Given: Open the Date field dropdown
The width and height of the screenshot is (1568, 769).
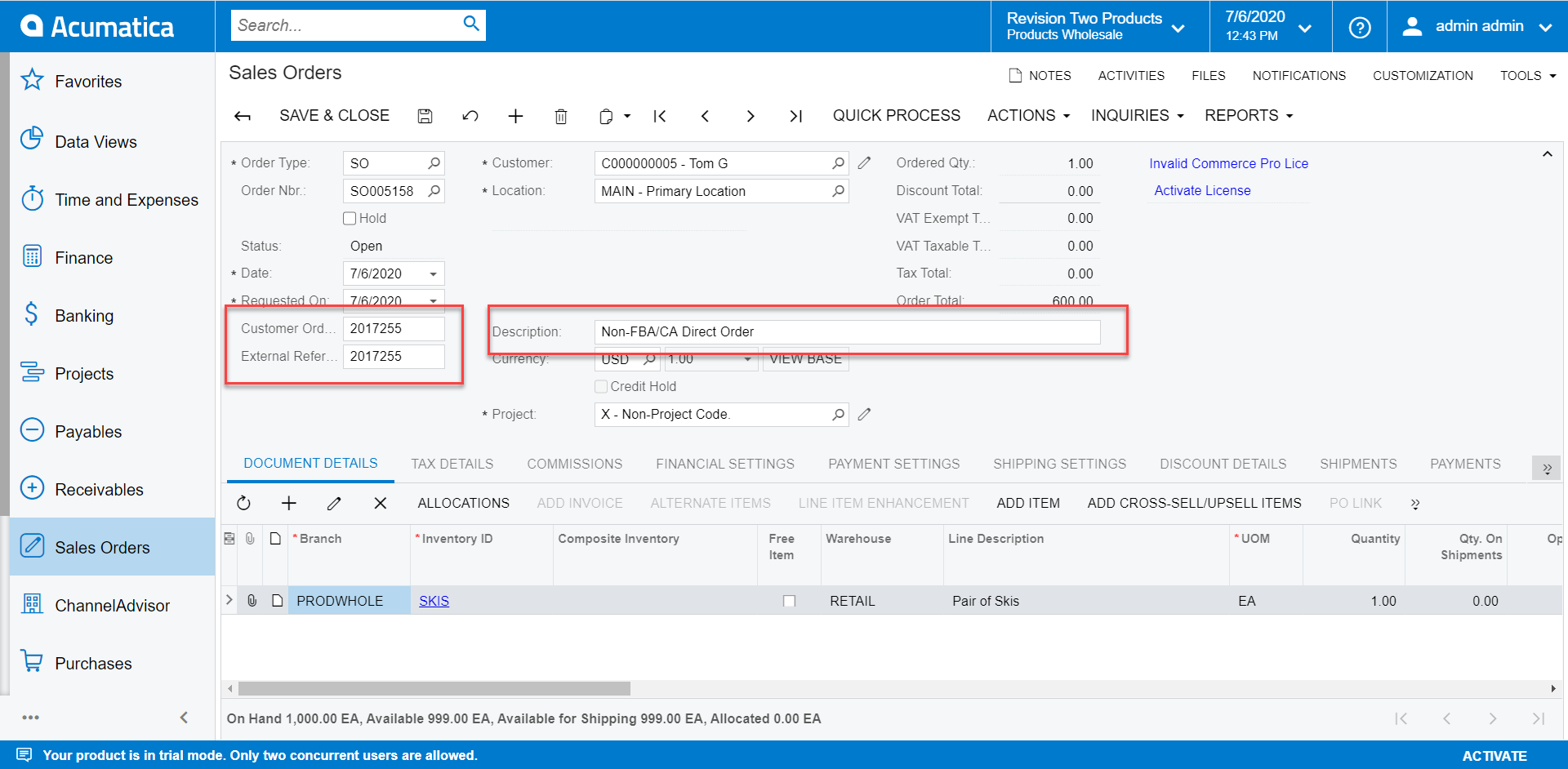Looking at the screenshot, I should click(x=434, y=273).
